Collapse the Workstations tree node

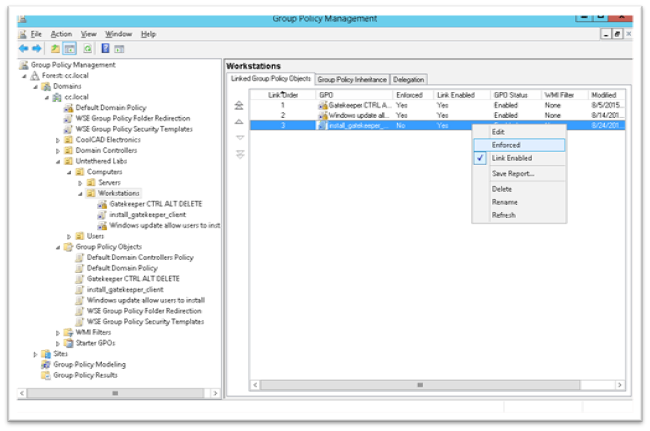coord(79,193)
